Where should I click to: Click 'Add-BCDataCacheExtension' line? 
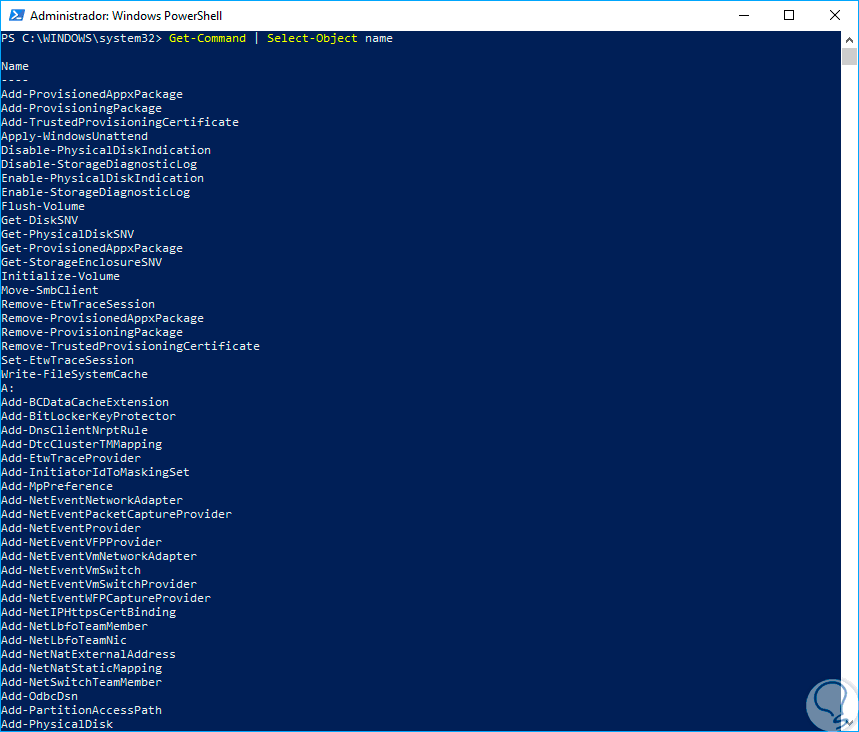[85, 402]
